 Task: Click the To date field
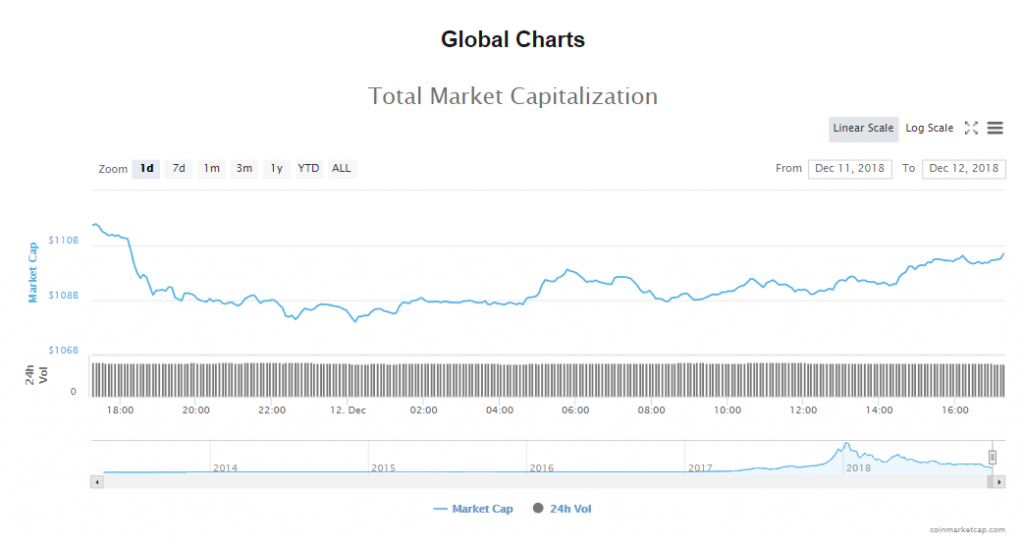pos(964,168)
